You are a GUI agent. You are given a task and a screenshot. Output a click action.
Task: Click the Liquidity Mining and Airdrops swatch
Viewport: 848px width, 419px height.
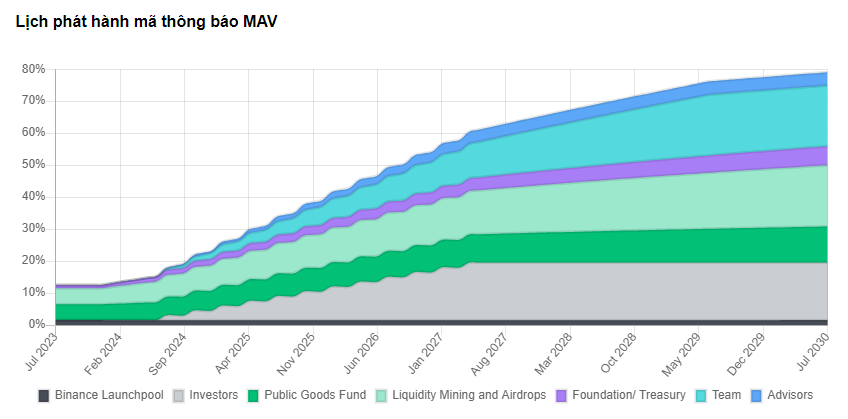pyautogui.click(x=382, y=396)
